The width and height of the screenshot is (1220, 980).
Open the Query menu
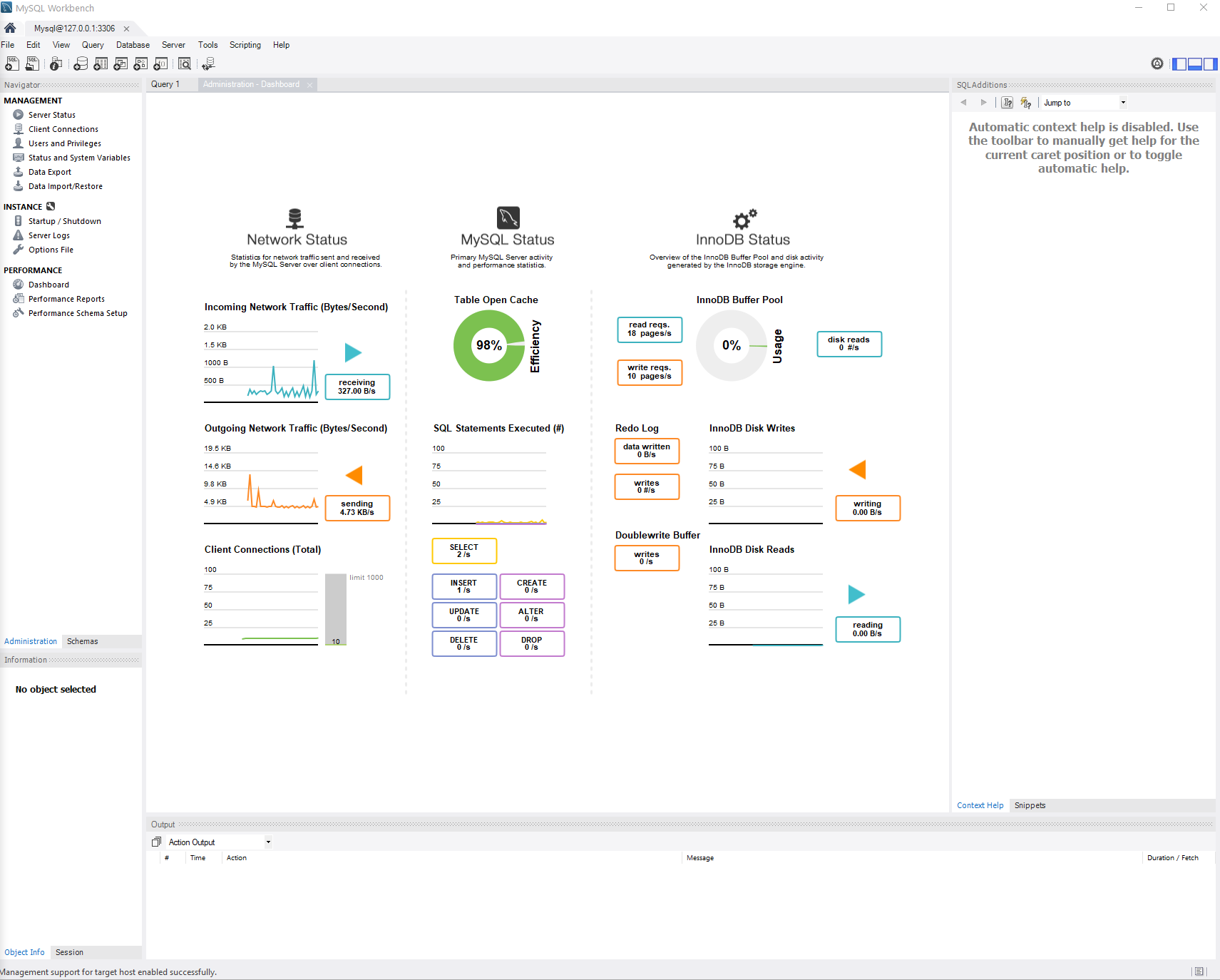coord(93,45)
